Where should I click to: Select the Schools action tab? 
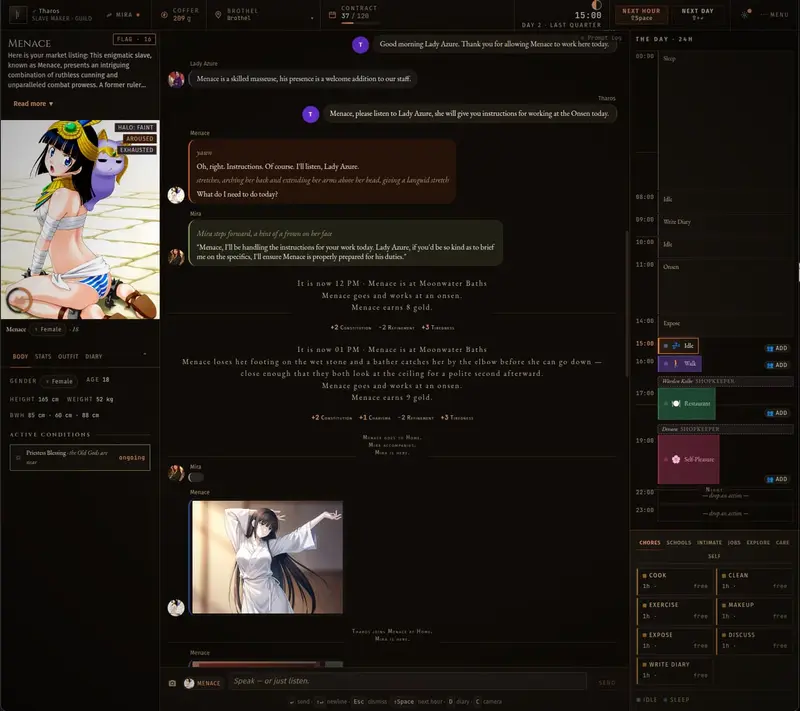[x=679, y=543]
